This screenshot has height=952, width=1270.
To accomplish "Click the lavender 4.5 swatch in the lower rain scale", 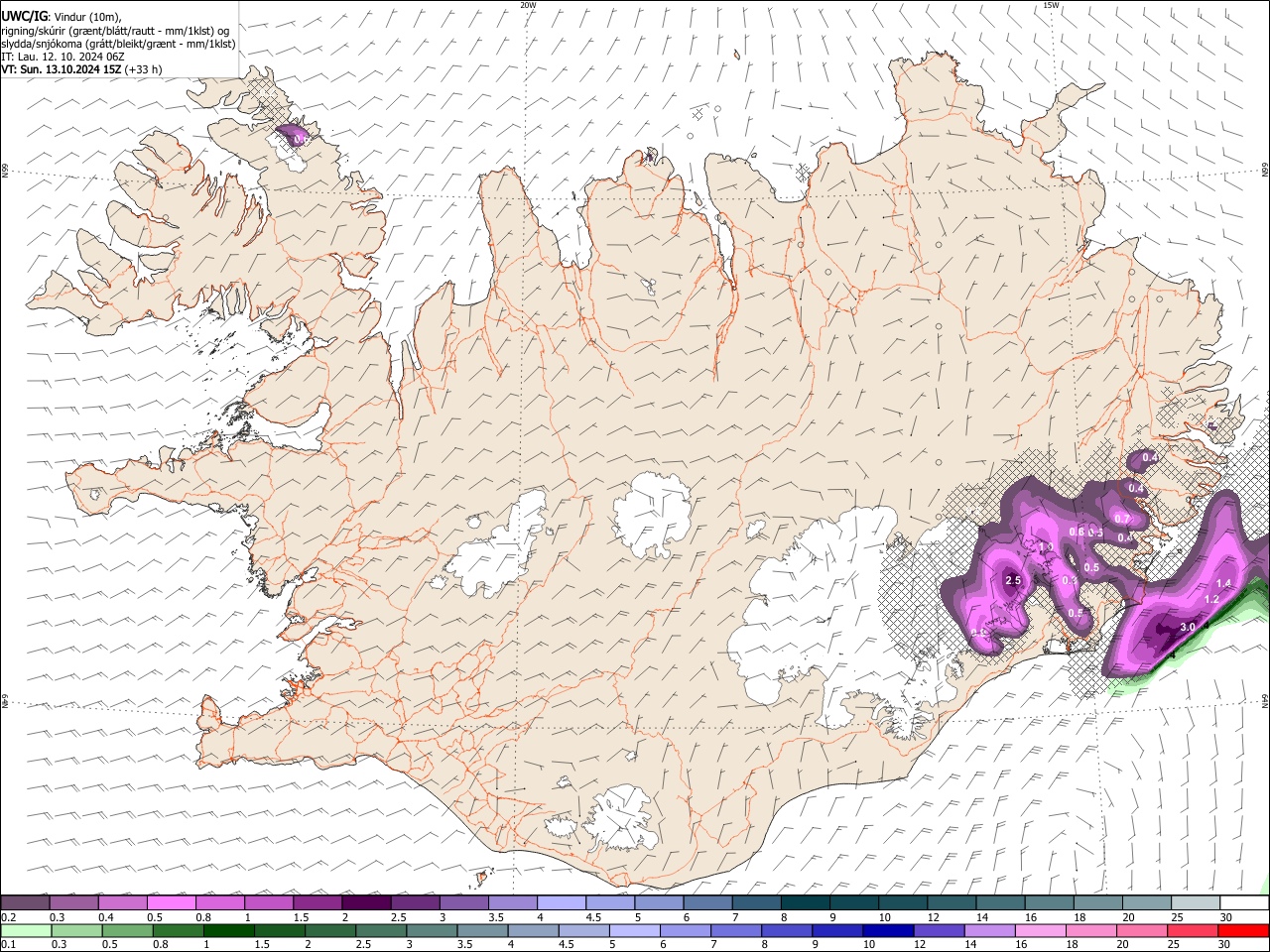I will point(583,930).
